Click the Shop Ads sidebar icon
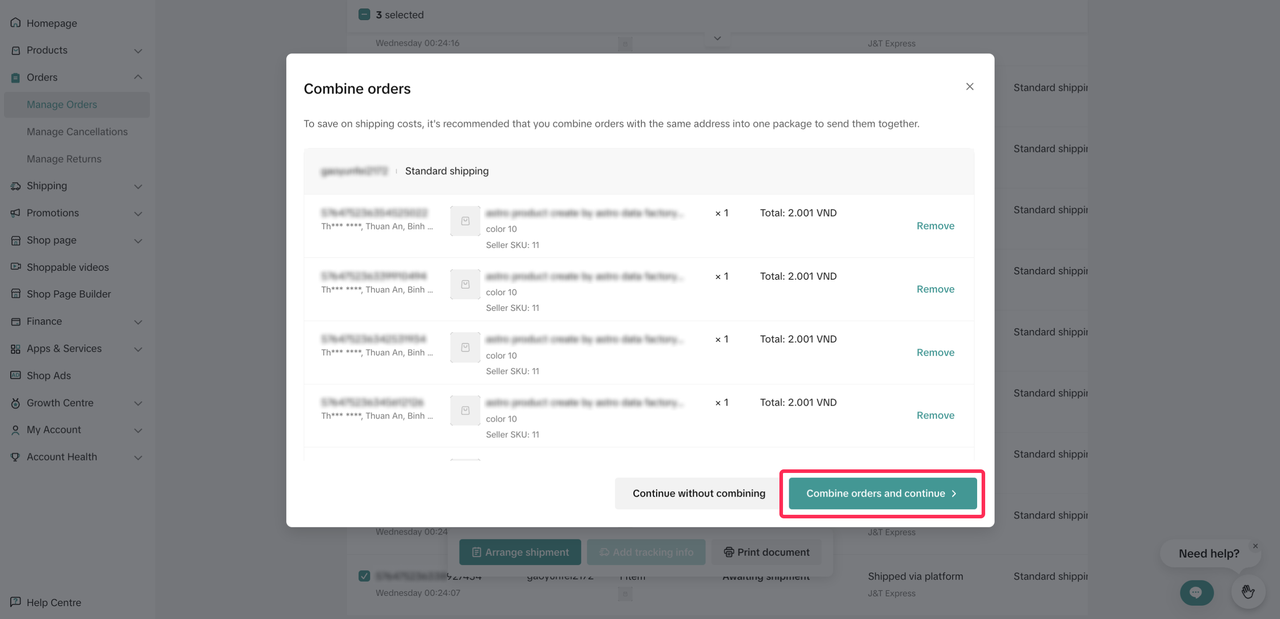The image size is (1280, 619). (x=15, y=376)
